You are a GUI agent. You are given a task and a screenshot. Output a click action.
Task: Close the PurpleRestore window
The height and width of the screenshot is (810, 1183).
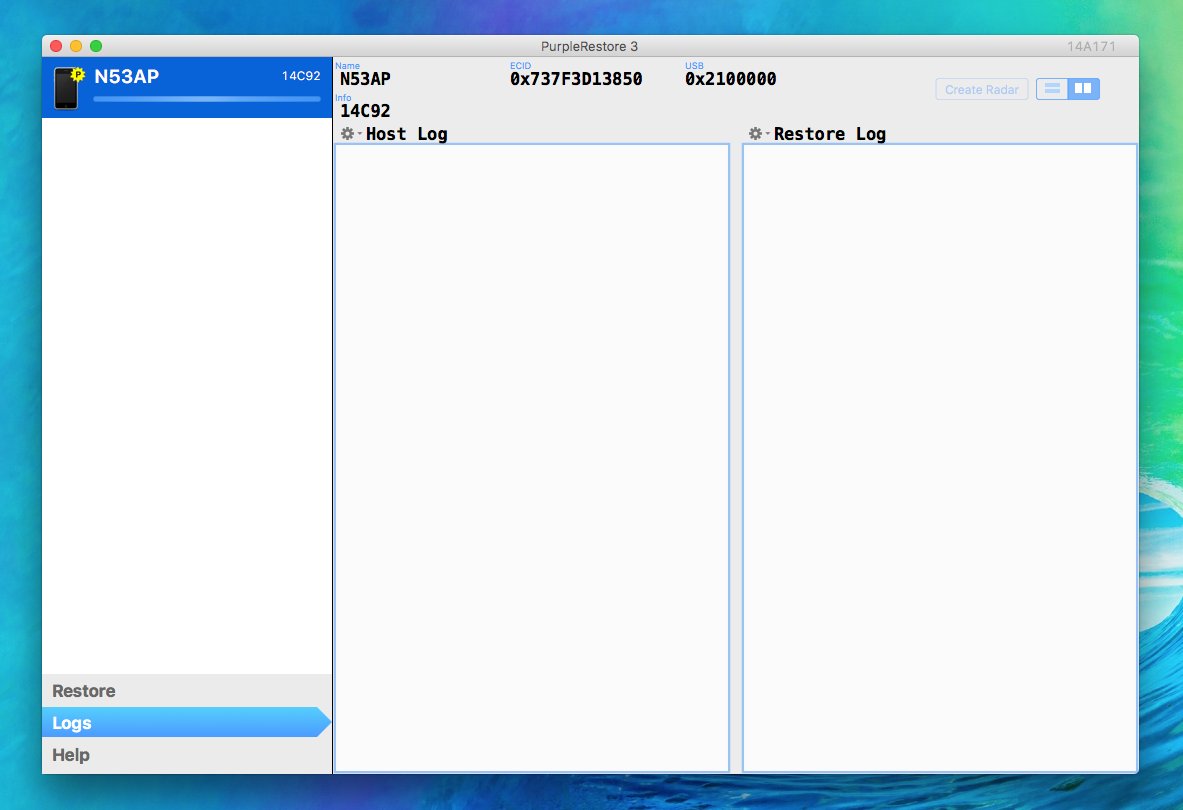[x=56, y=46]
